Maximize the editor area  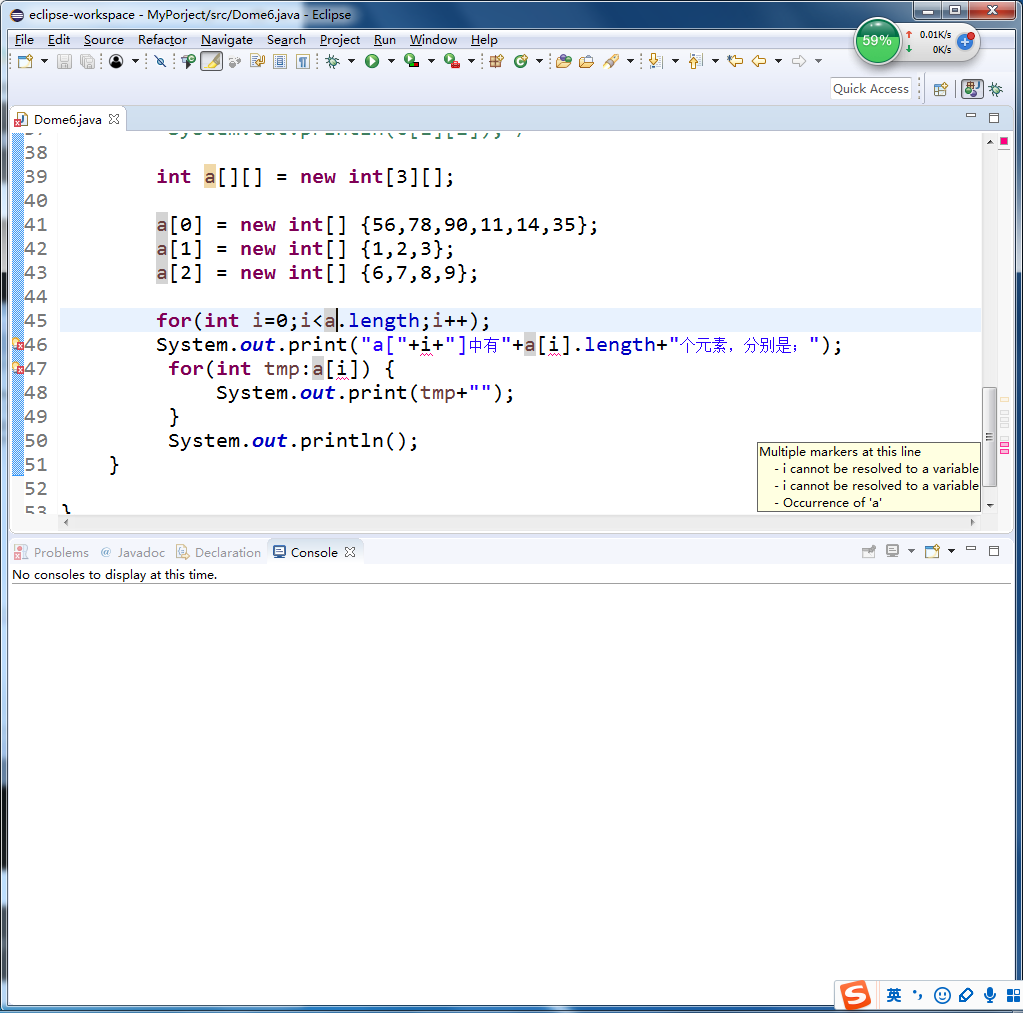(994, 117)
